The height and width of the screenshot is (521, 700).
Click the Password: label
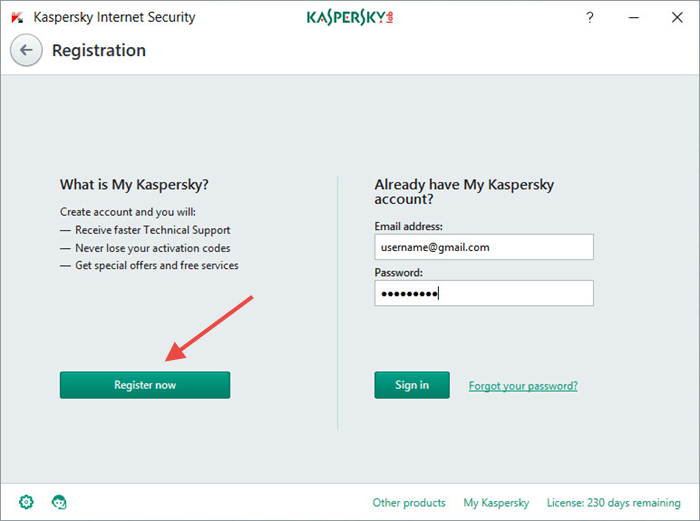(398, 272)
